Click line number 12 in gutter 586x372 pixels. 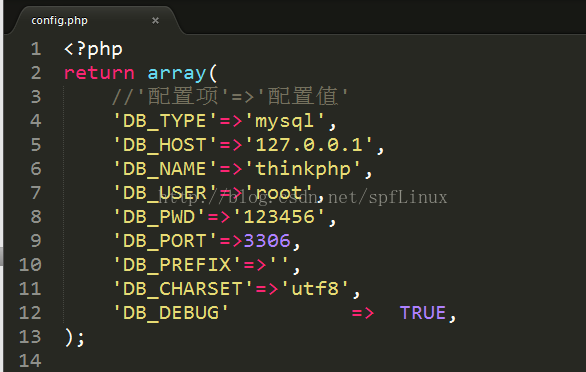pos(30,313)
